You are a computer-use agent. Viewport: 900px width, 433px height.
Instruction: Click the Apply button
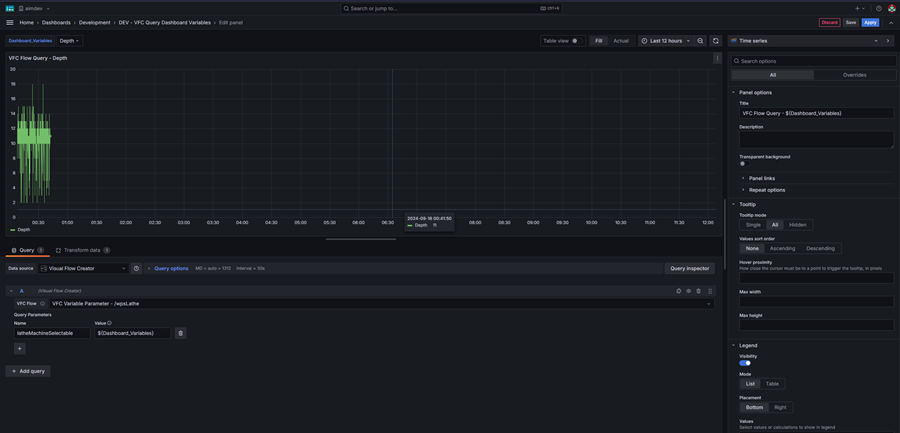pos(870,22)
